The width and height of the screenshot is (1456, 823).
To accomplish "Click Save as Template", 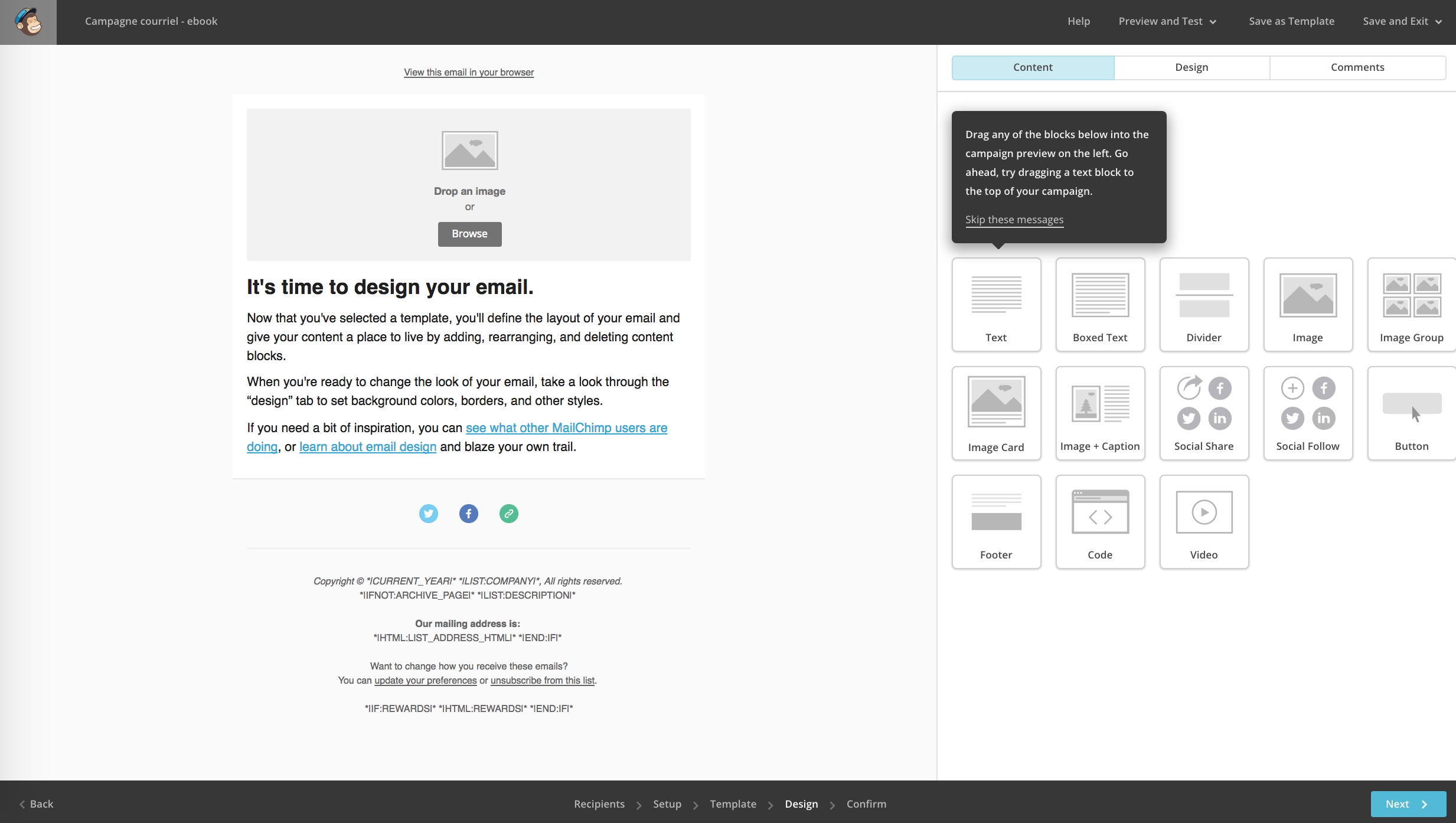I will coord(1291,21).
